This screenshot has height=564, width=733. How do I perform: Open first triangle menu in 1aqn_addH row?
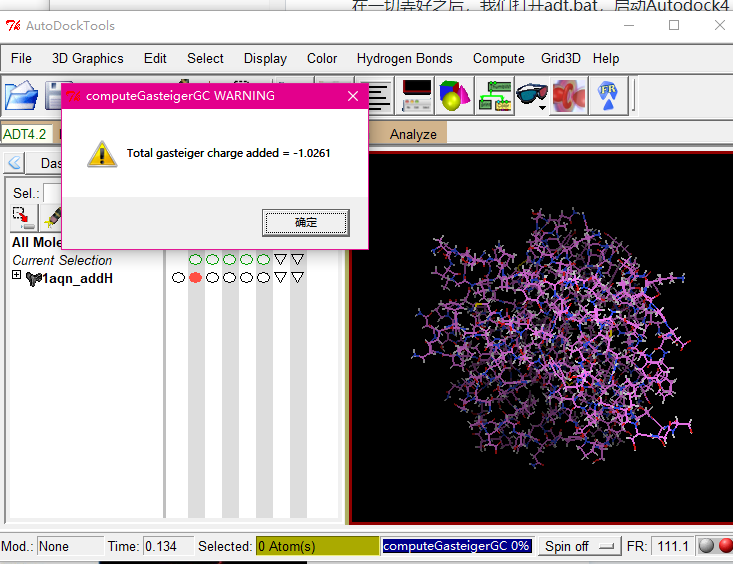[280, 277]
